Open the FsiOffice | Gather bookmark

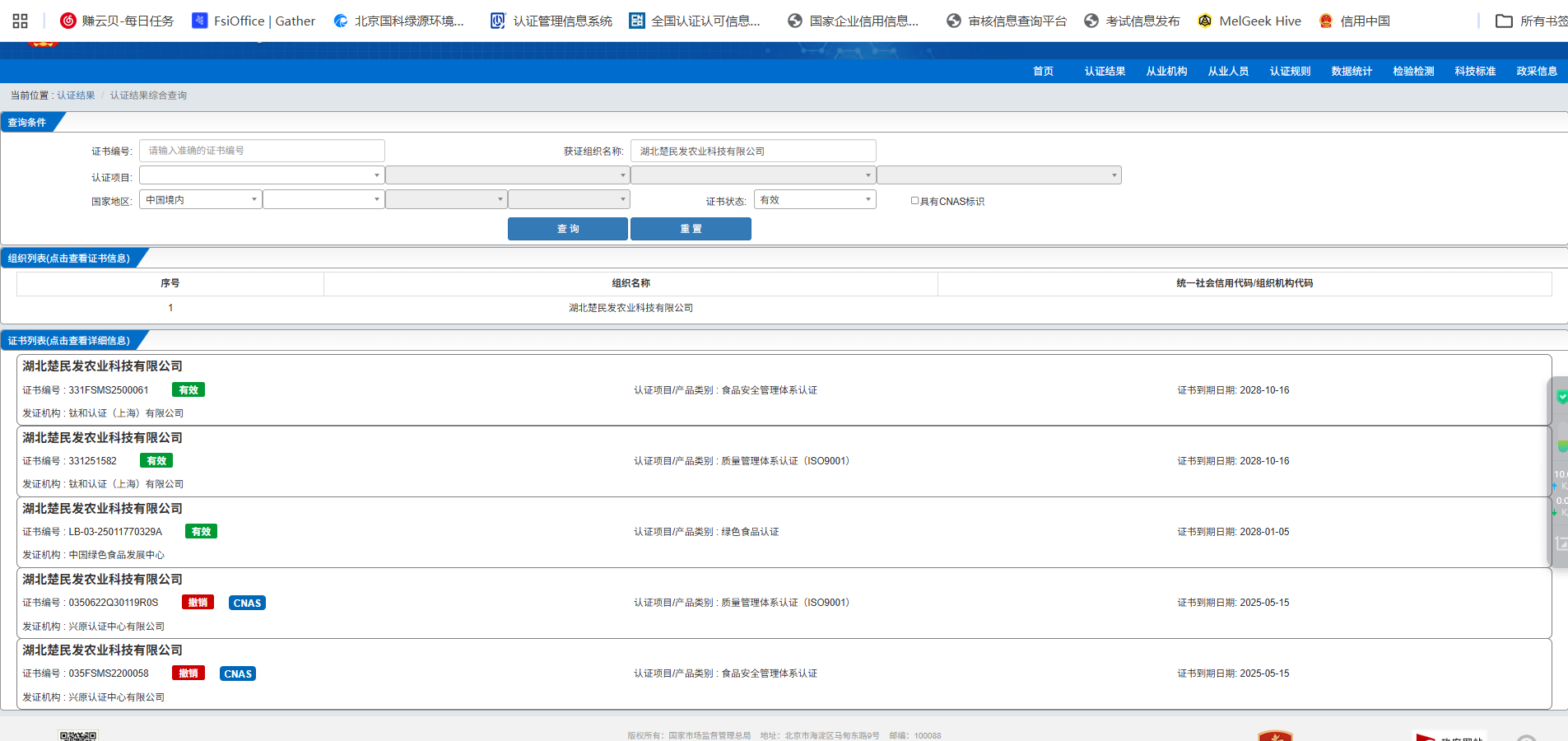(x=254, y=21)
